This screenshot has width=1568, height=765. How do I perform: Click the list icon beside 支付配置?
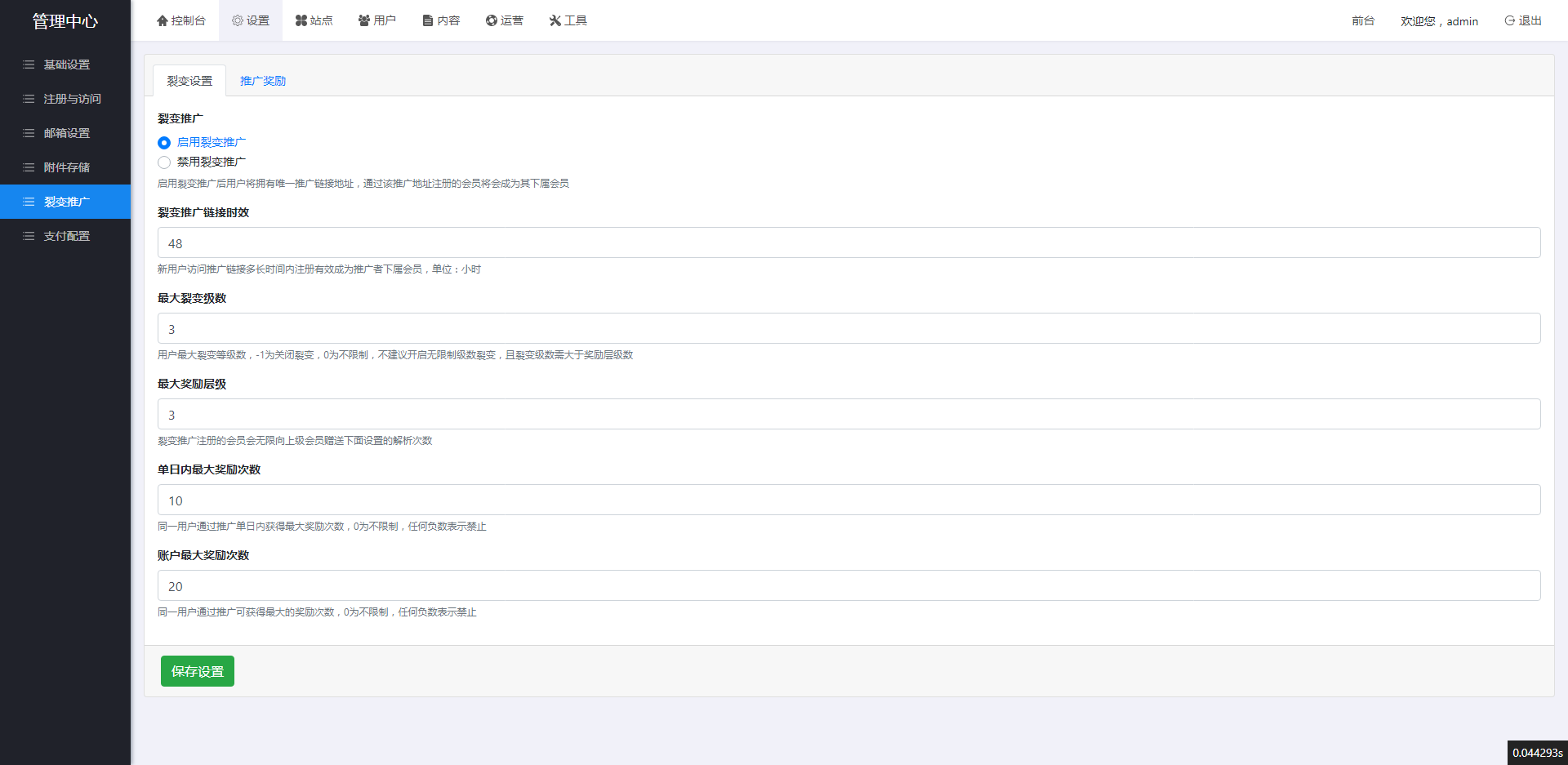(29, 236)
